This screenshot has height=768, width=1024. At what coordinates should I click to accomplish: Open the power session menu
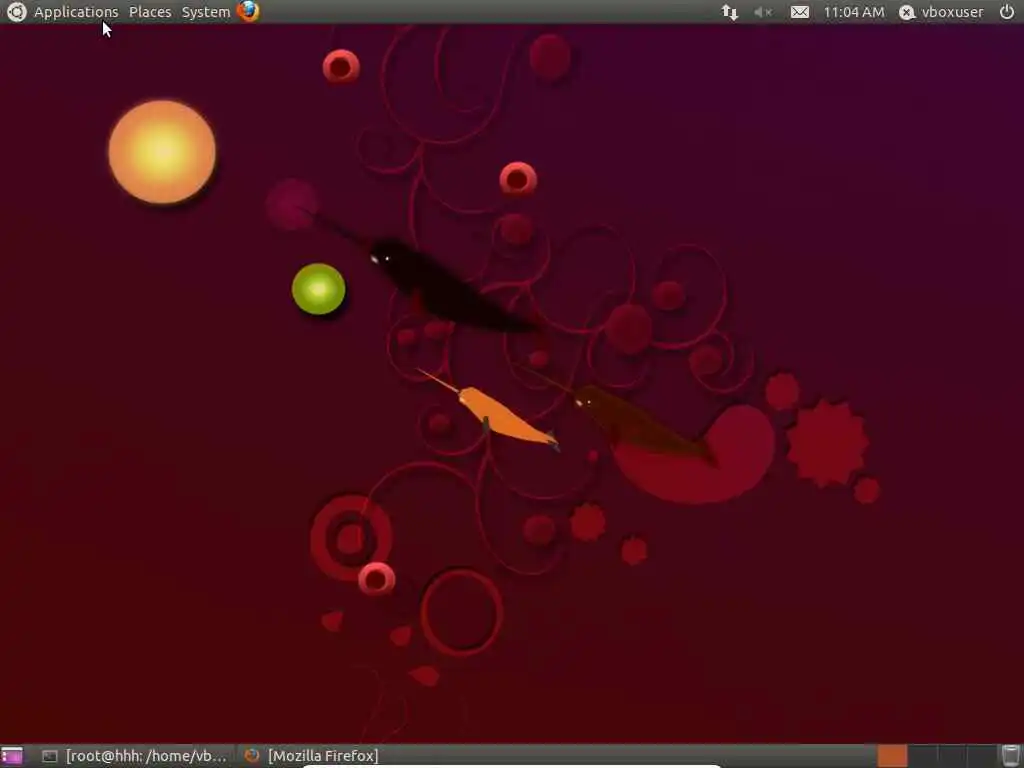point(1007,12)
